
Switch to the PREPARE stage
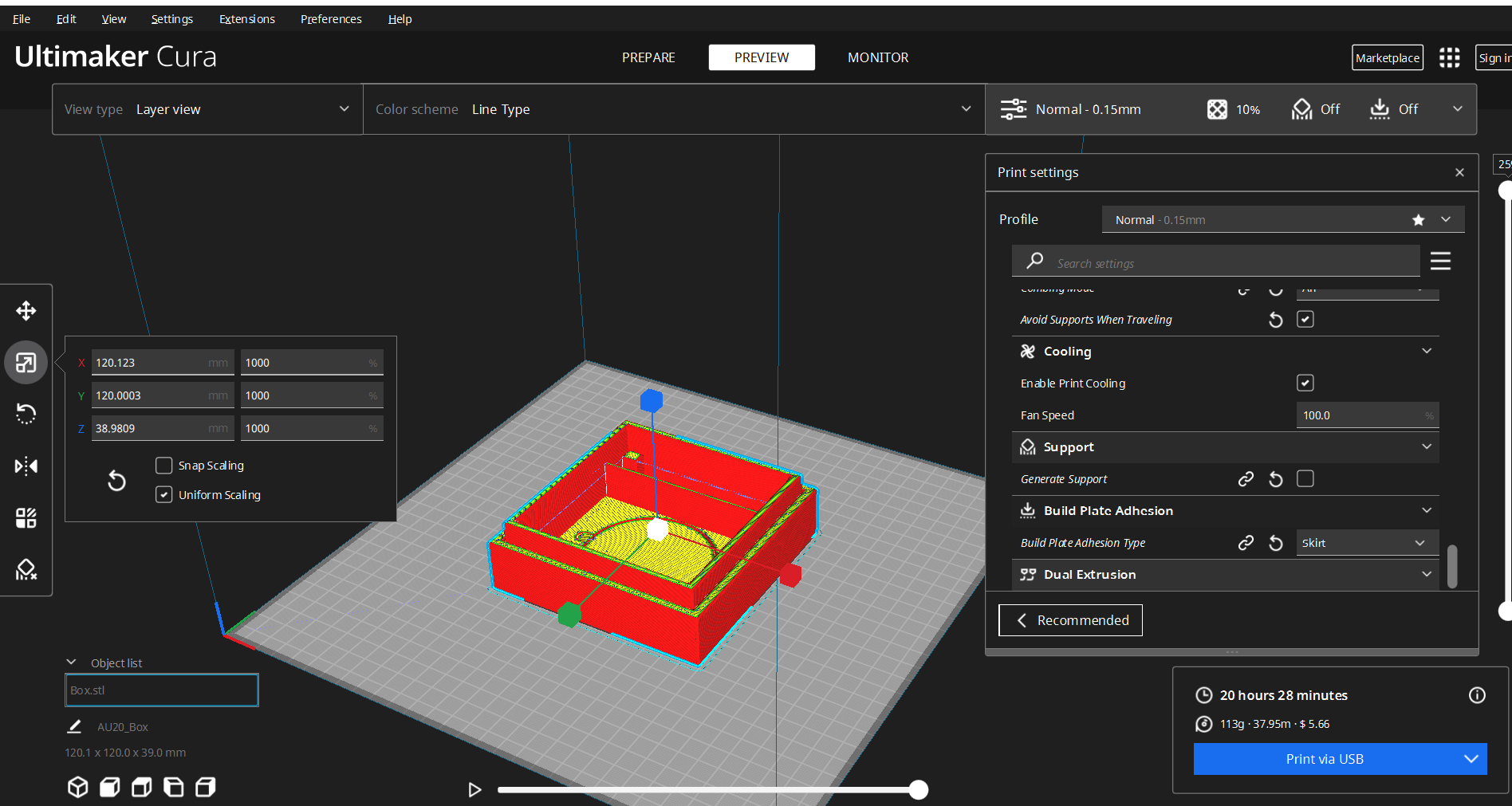click(x=648, y=57)
